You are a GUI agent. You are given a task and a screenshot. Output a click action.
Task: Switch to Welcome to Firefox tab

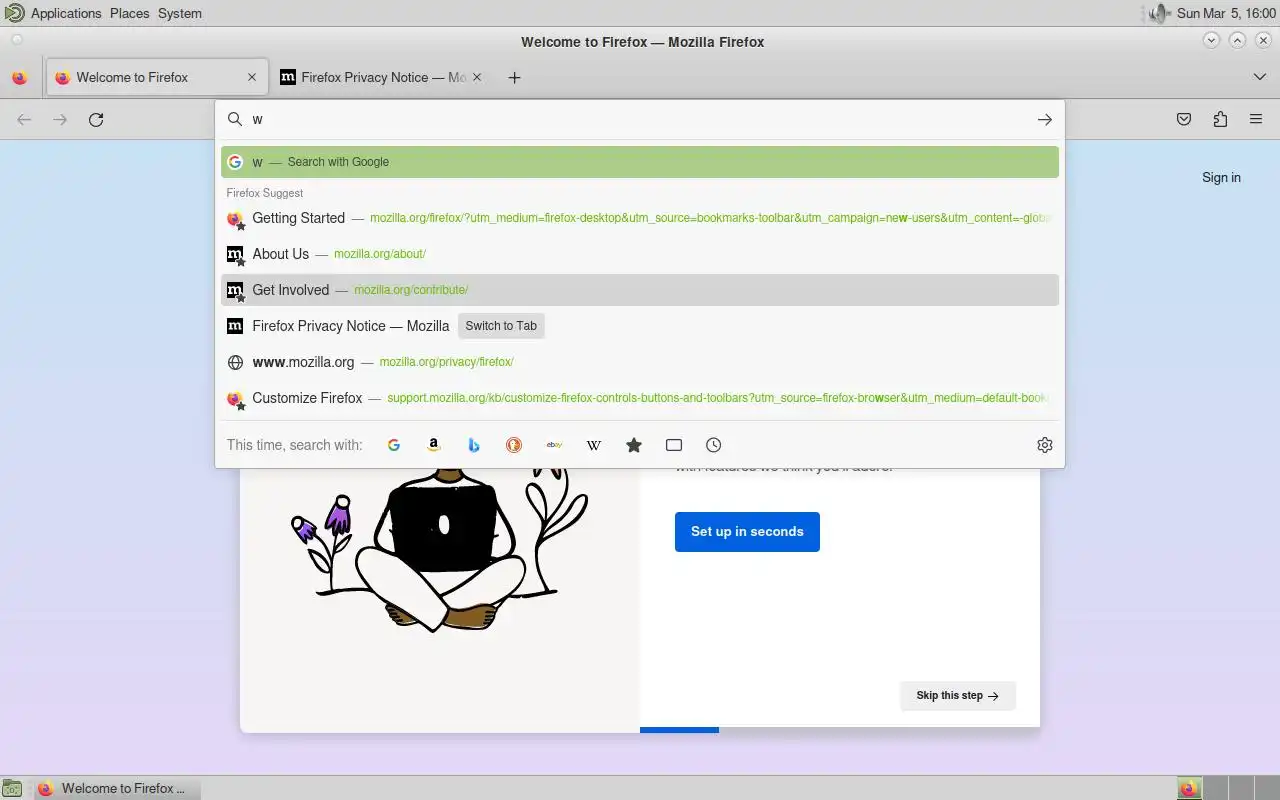pos(156,77)
